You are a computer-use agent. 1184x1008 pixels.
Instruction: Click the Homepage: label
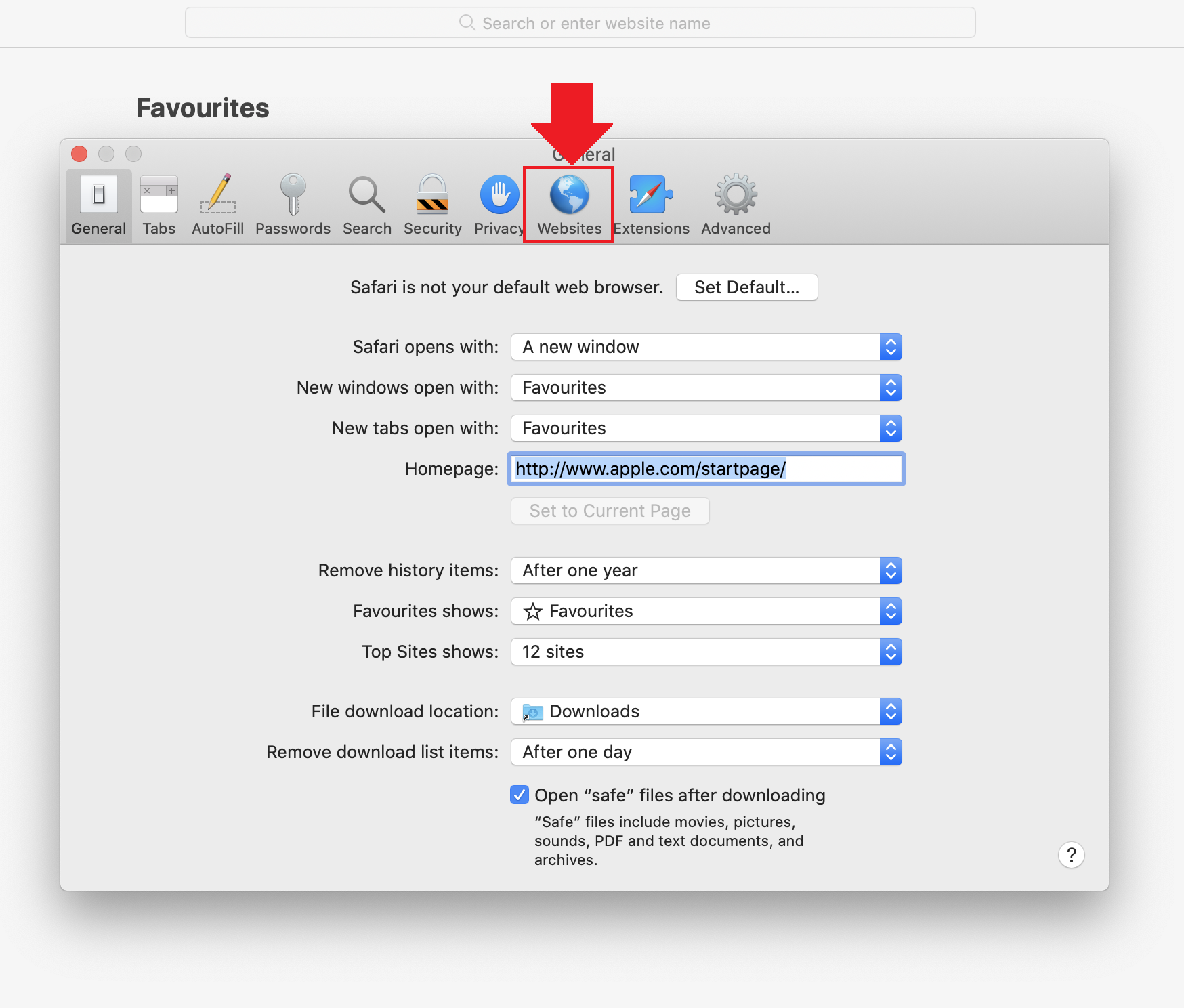(452, 469)
